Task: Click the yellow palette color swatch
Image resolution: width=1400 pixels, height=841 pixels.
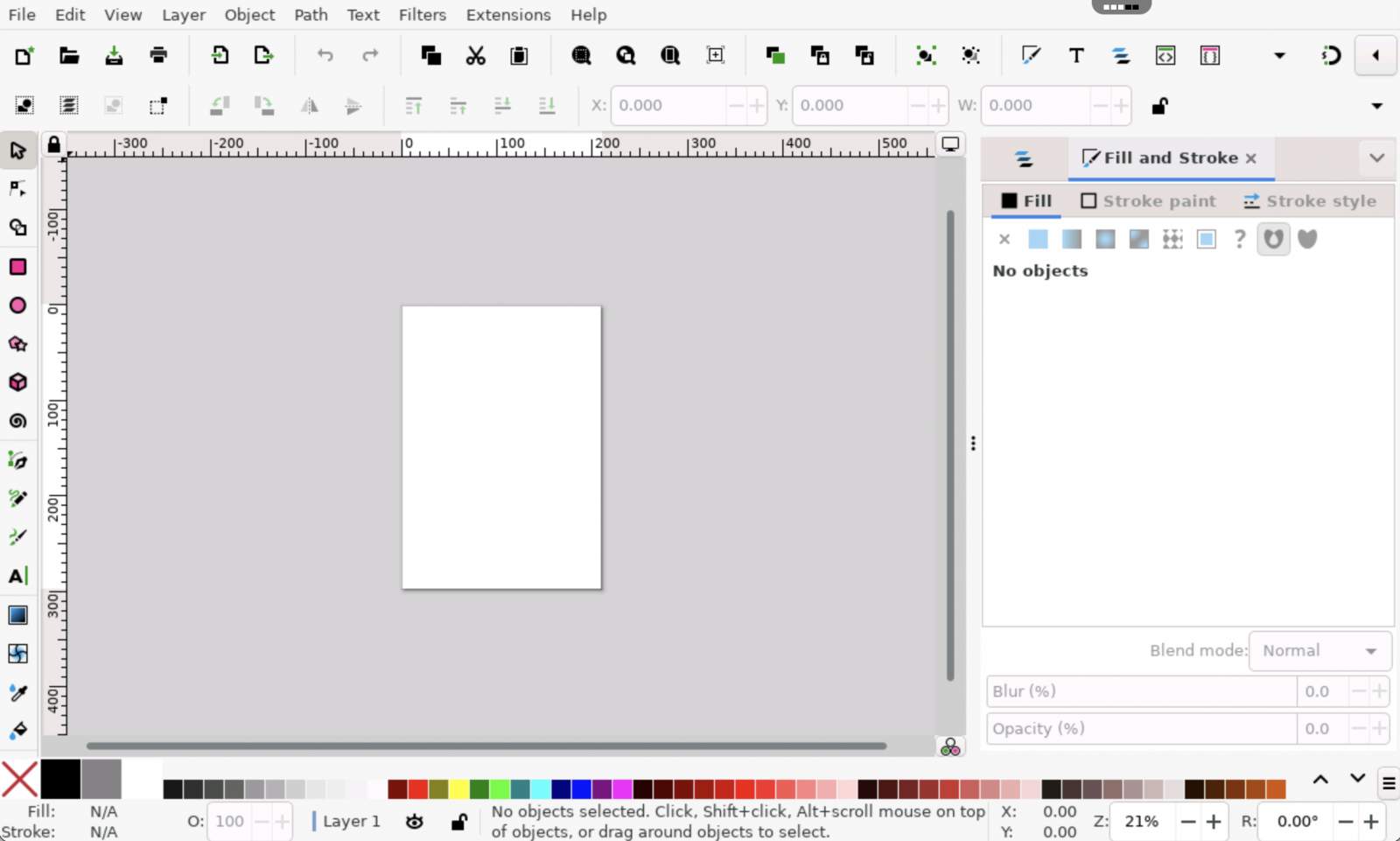Action: (458, 789)
